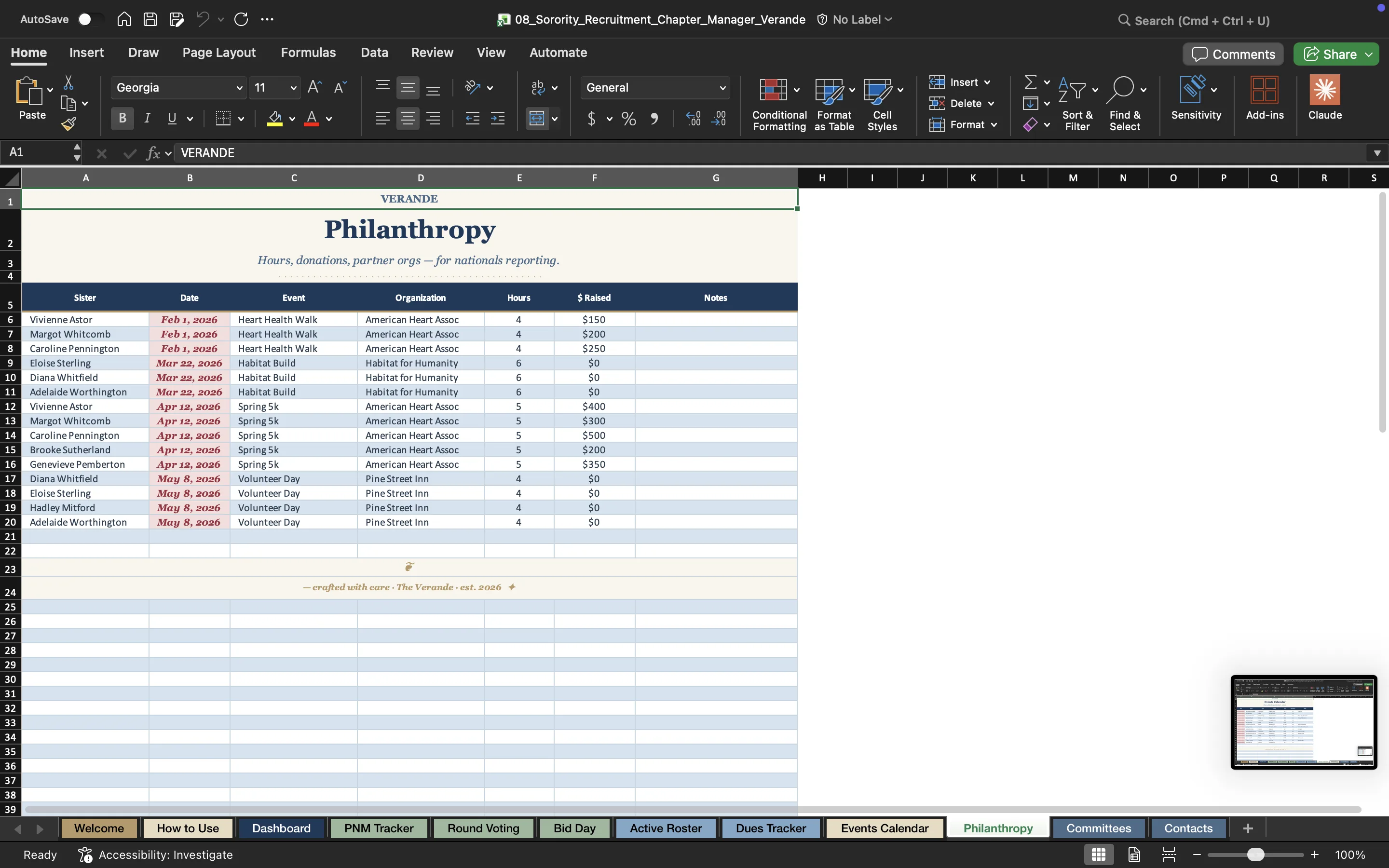This screenshot has width=1389, height=868.
Task: Click the Decrease Decimal icon
Action: click(x=719, y=119)
